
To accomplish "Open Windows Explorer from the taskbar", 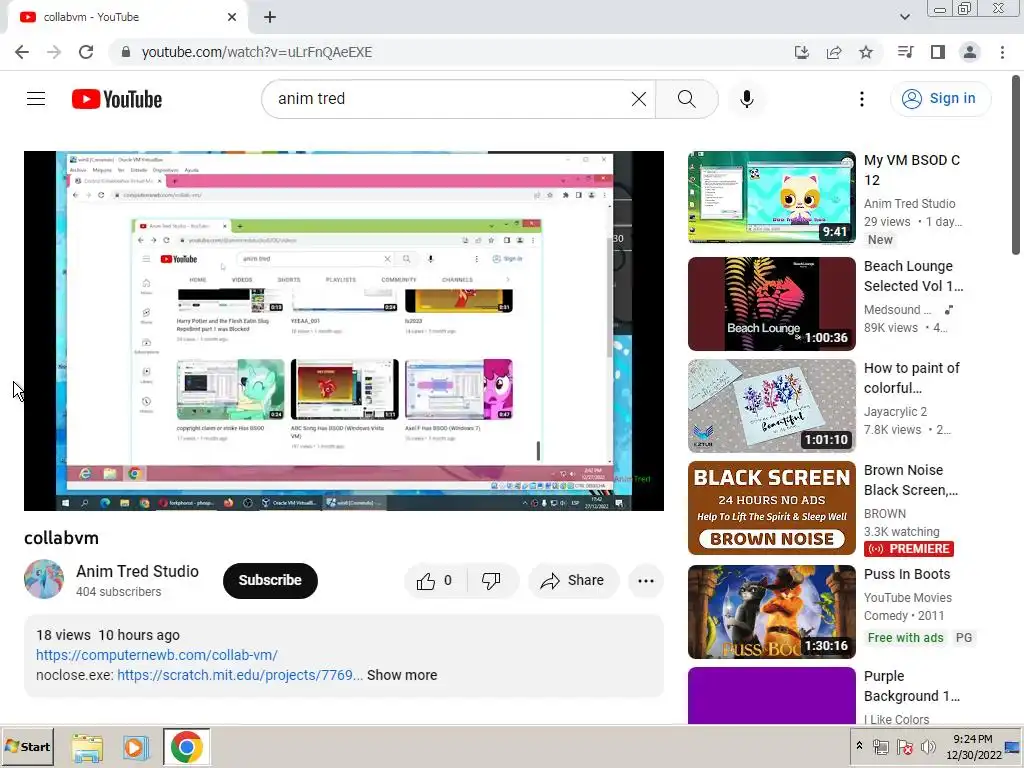I will [87, 747].
